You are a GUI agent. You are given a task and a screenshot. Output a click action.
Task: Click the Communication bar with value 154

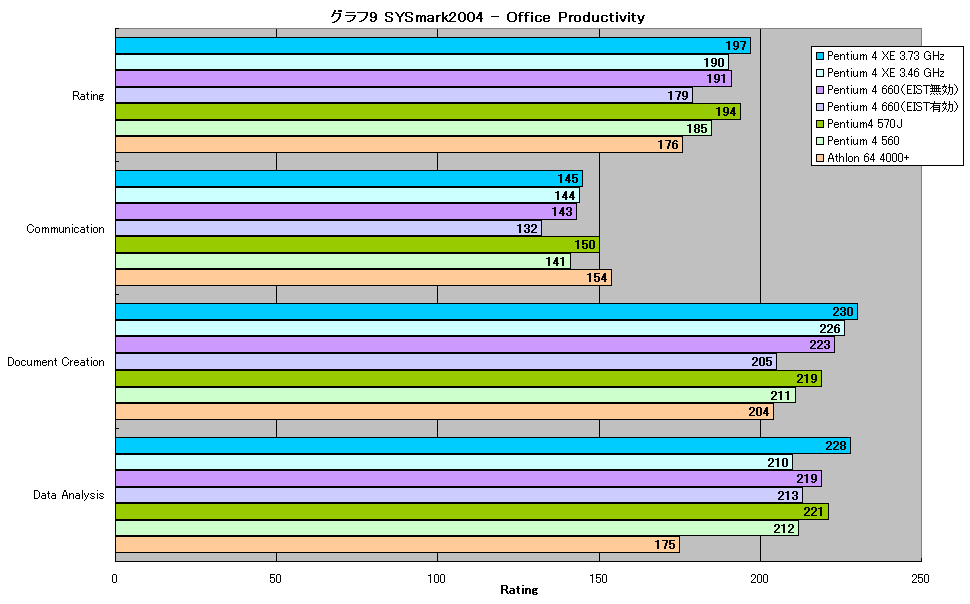(x=363, y=278)
